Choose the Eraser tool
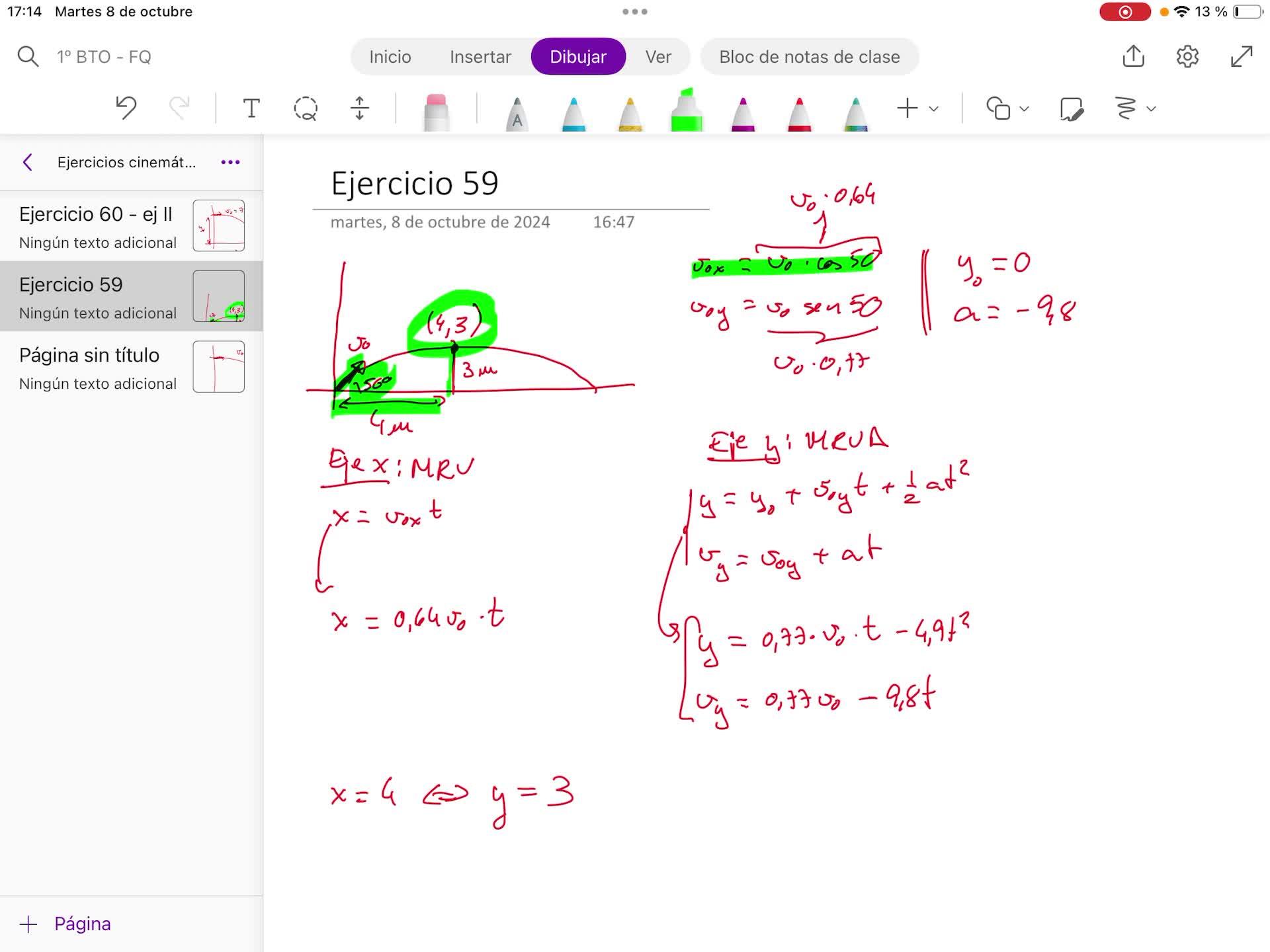This screenshot has height=952, width=1270. click(x=436, y=112)
